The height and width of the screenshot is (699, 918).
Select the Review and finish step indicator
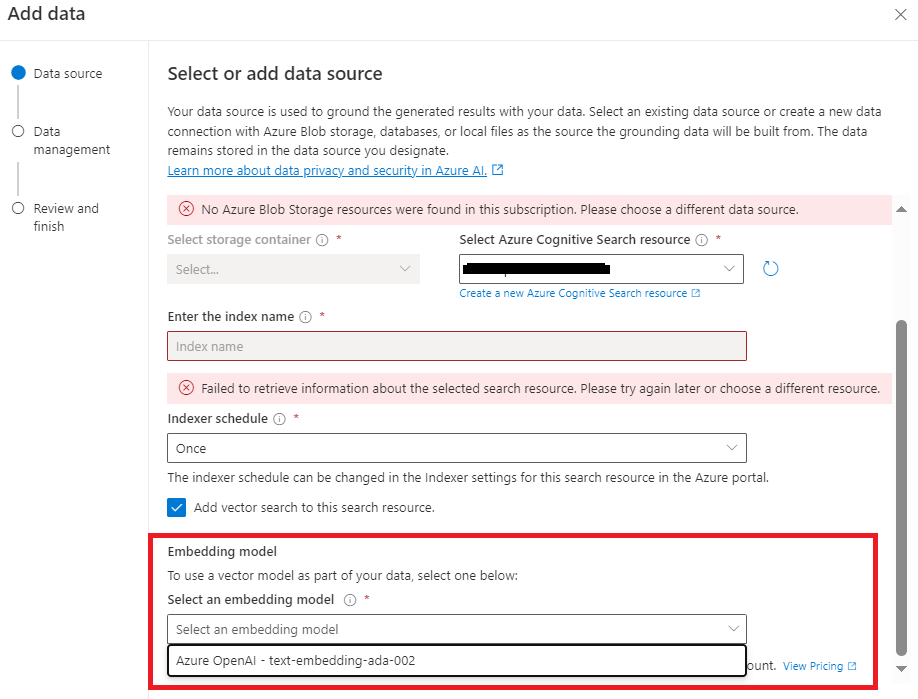[17, 208]
